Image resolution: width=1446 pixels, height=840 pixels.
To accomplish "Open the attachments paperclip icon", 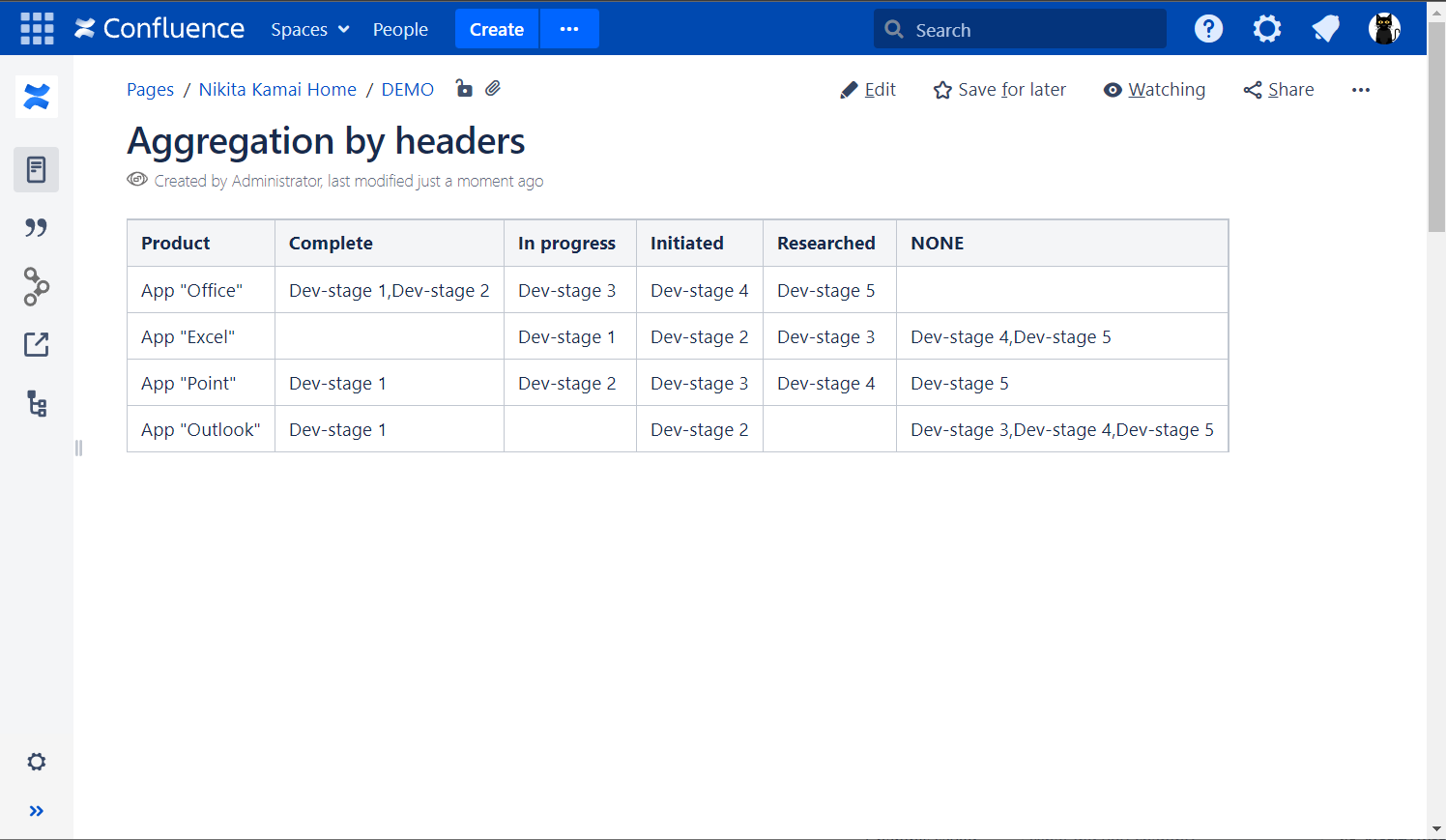I will [x=493, y=89].
